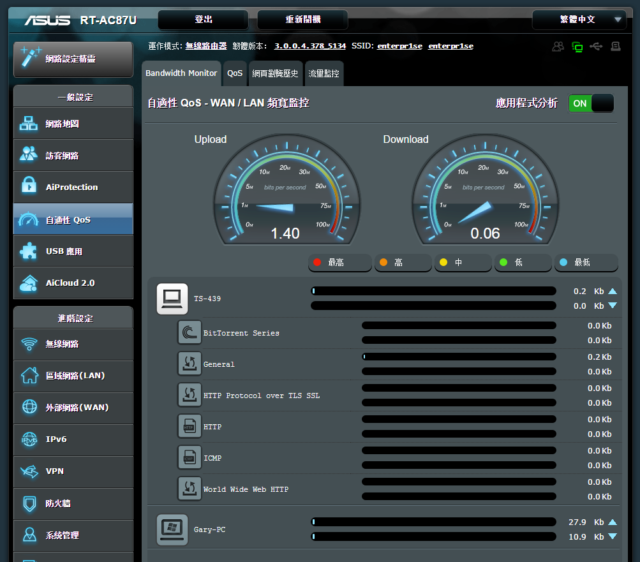Click the System Administration person icon

coord(29,534)
